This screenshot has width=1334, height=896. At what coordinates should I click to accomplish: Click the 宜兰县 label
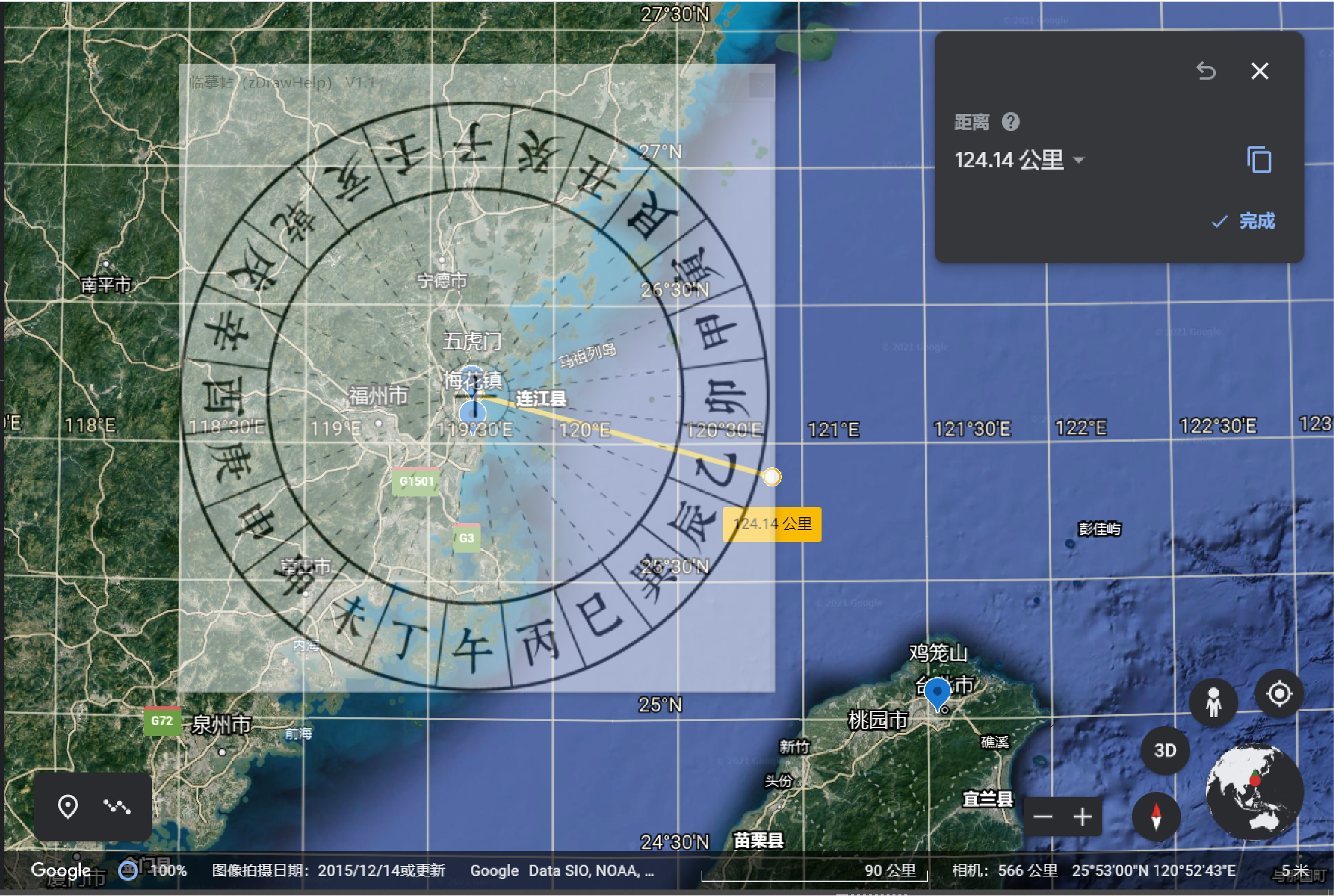988,798
